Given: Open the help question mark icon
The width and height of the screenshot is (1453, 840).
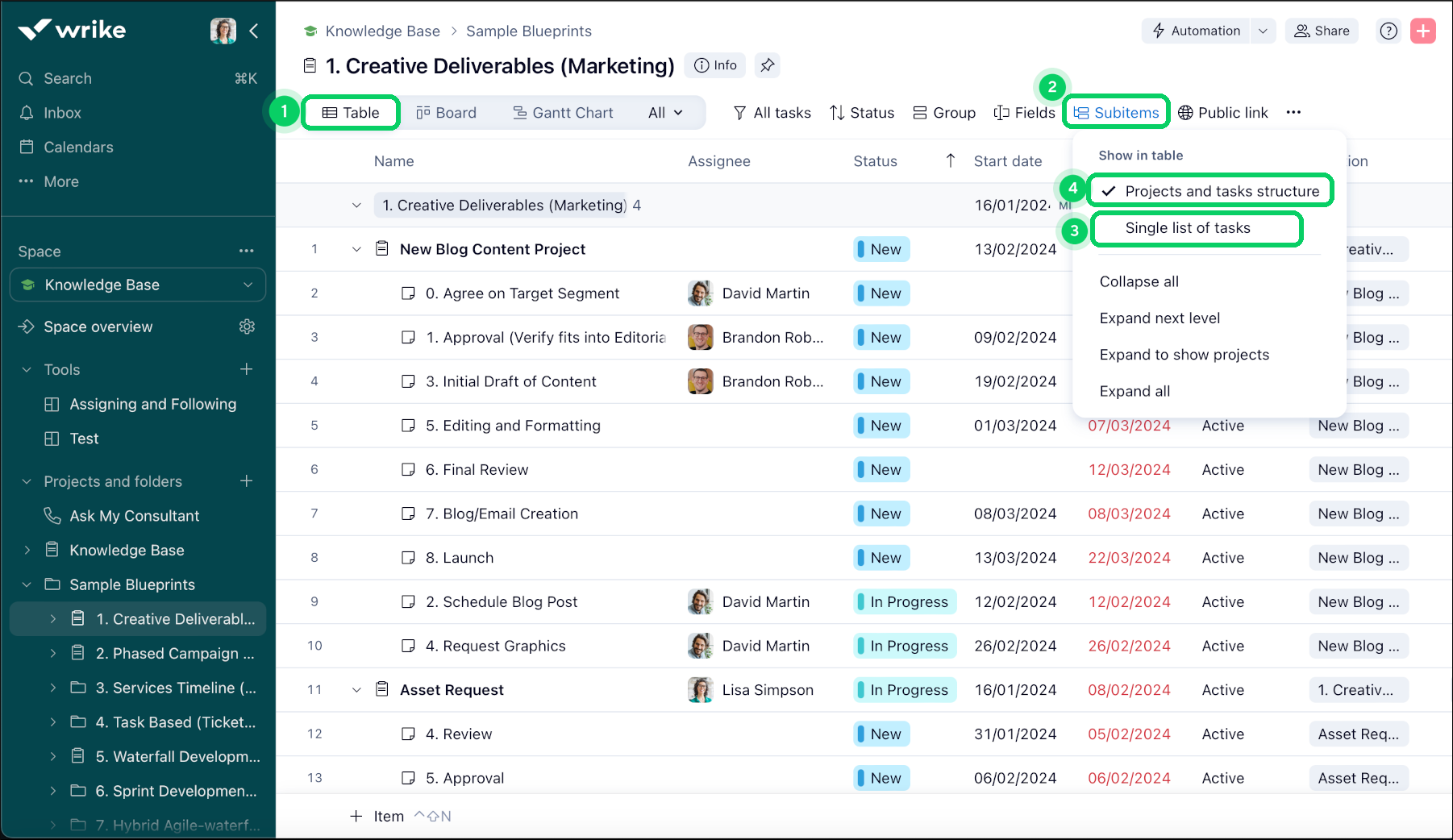Looking at the screenshot, I should click(x=1388, y=31).
